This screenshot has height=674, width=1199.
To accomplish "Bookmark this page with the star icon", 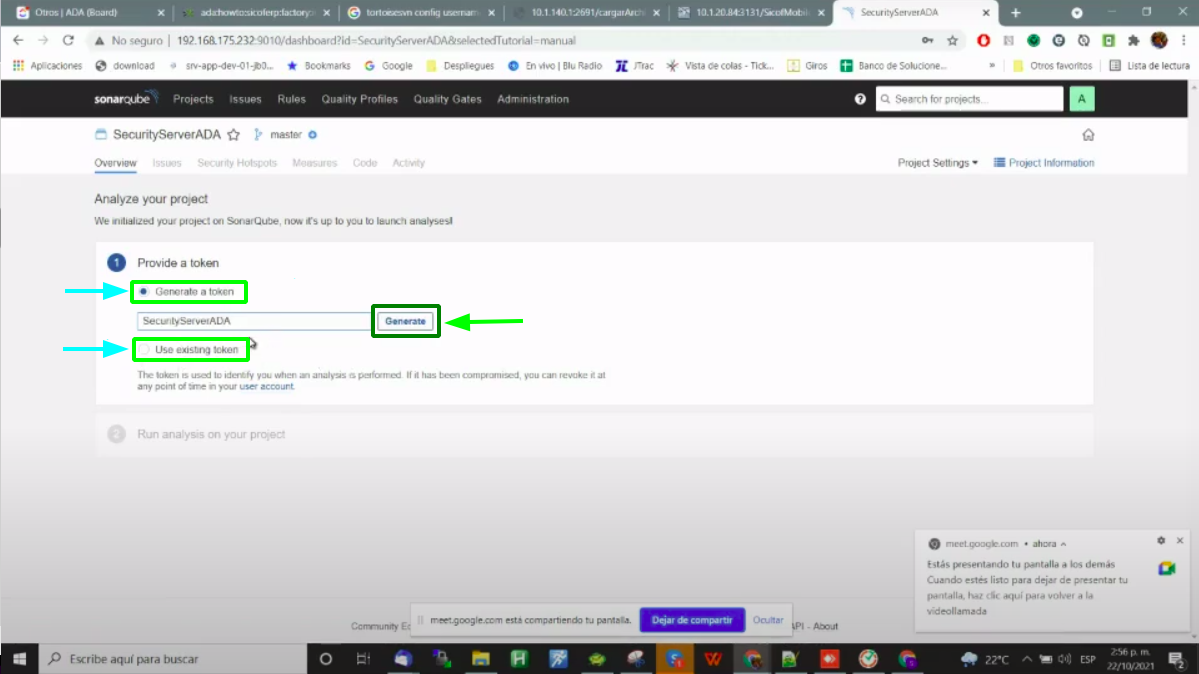I will tap(953, 41).
